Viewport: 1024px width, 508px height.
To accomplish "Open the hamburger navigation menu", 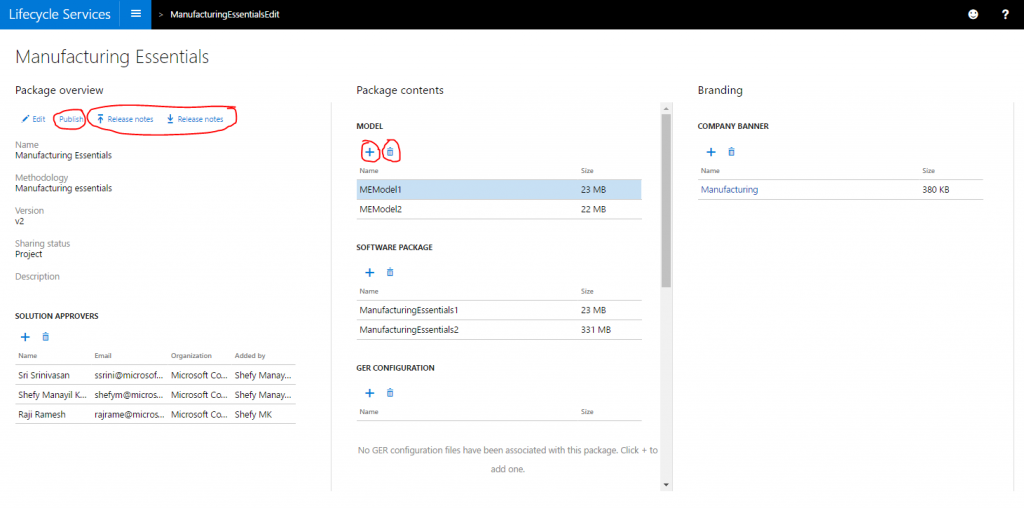I will (136, 14).
